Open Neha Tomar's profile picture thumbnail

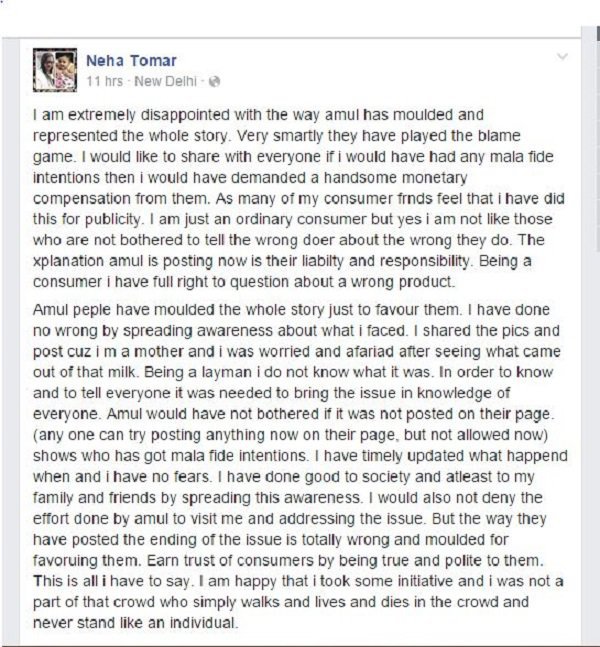(55, 70)
